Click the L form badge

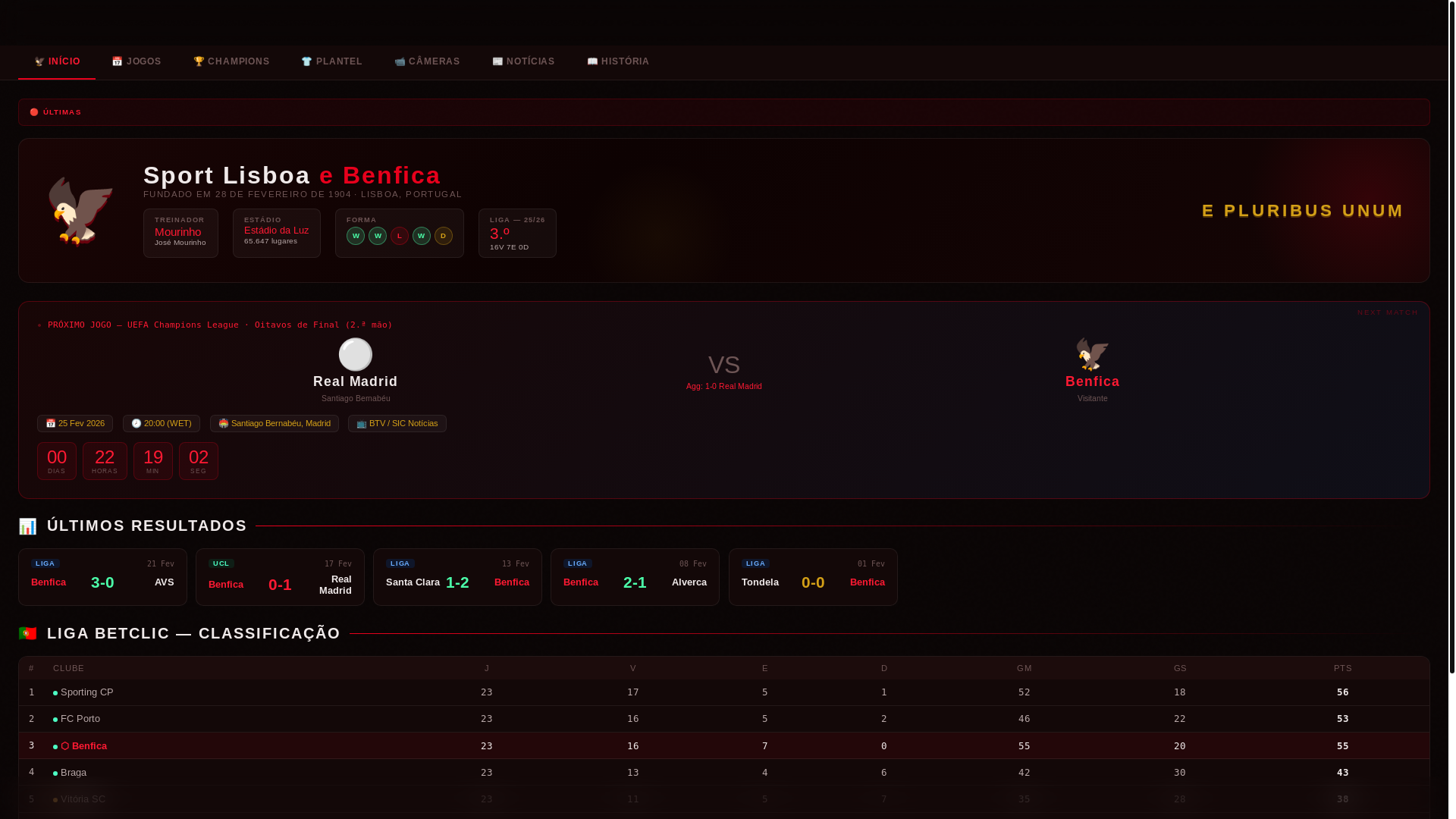coord(400,236)
